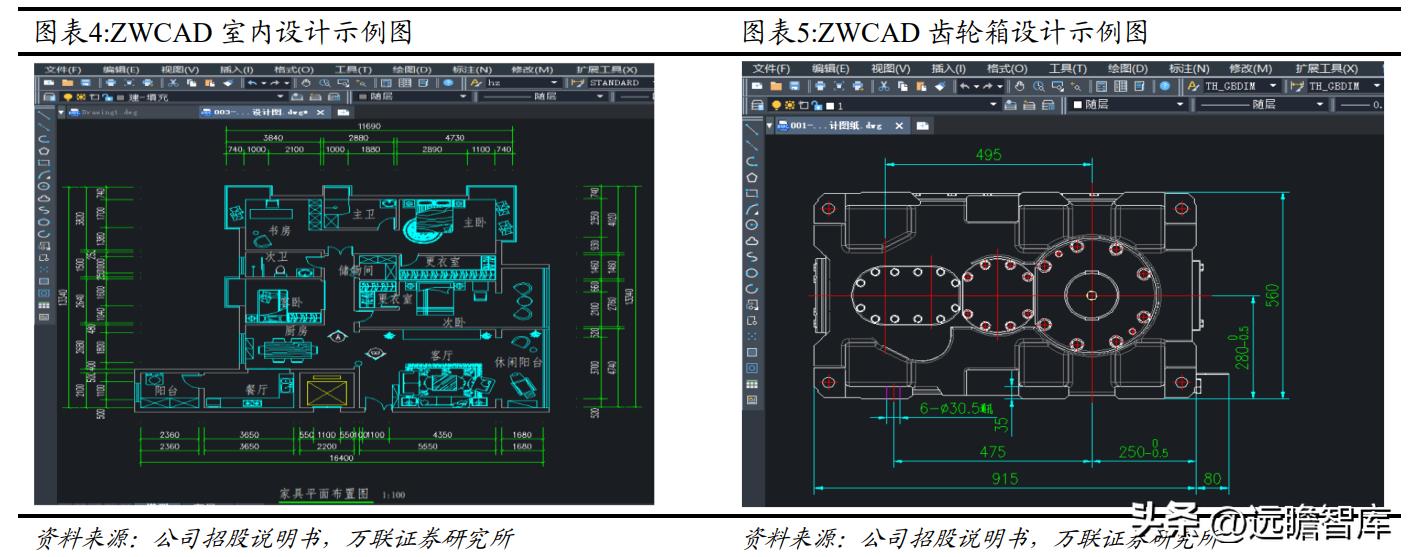Select Circle draw tool in gearbox window
Viewport: 1408px width, 557px height.
pos(753,226)
